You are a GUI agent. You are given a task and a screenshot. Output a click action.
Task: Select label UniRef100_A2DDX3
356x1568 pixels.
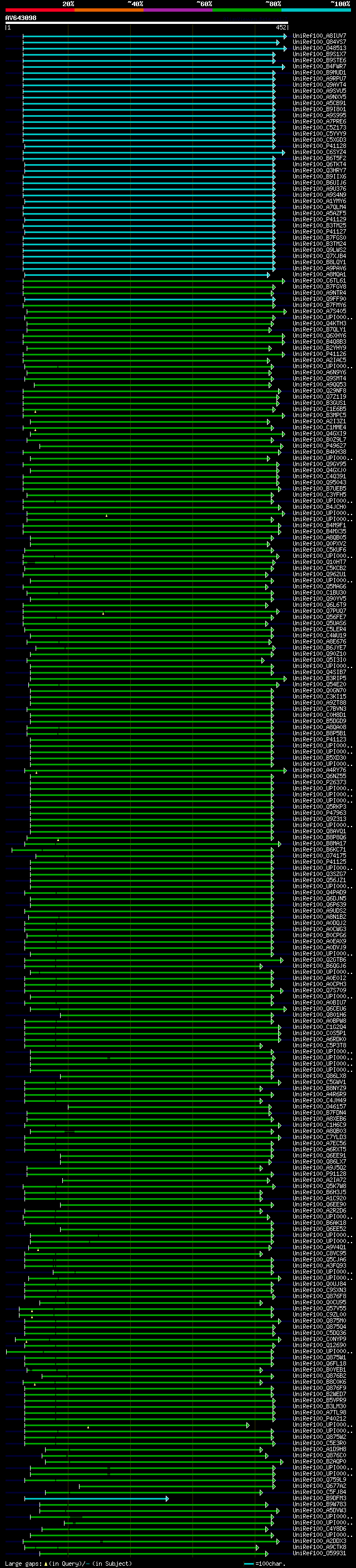(x=319, y=1541)
